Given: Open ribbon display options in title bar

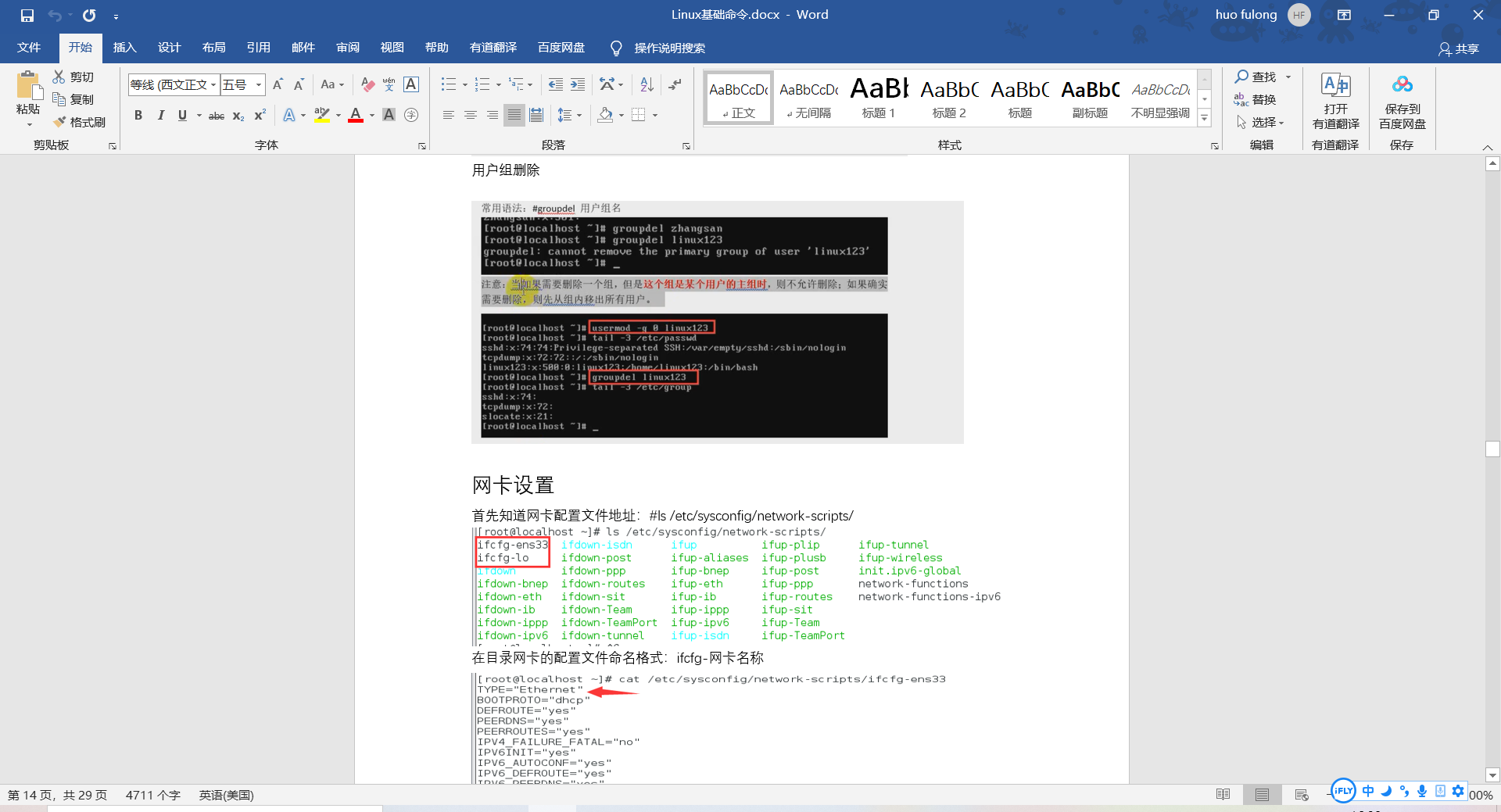Looking at the screenshot, I should point(1344,15).
